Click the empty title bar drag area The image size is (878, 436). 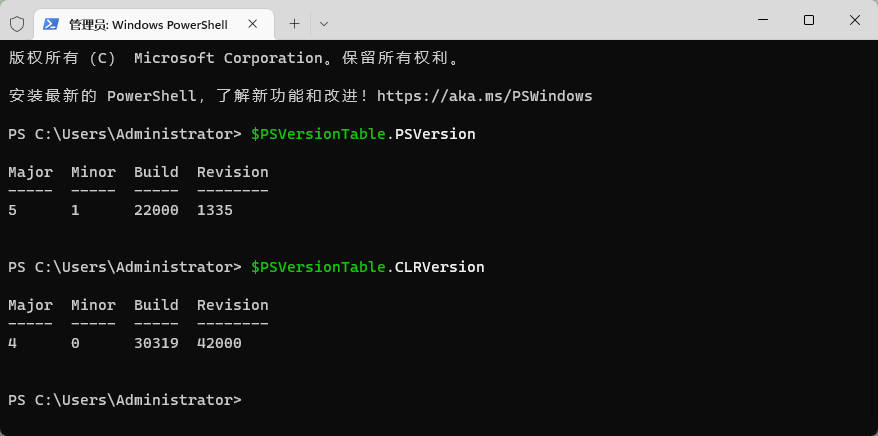pyautogui.click(x=530, y=20)
